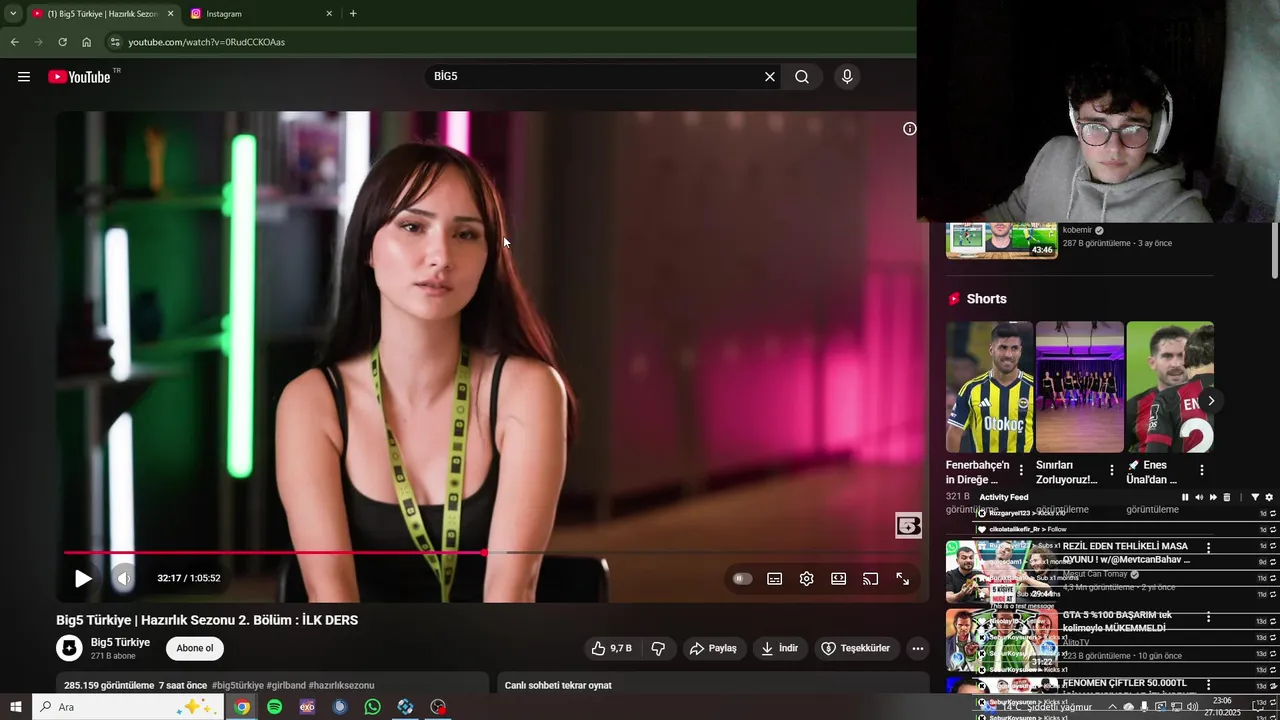Click YouTube page vertical scrollbar
The image size is (1280, 720).
click(x=1275, y=250)
